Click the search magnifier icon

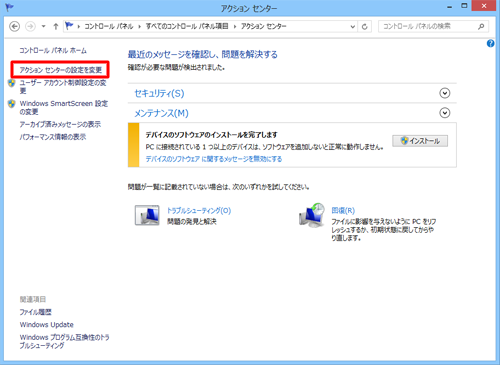click(x=481, y=26)
